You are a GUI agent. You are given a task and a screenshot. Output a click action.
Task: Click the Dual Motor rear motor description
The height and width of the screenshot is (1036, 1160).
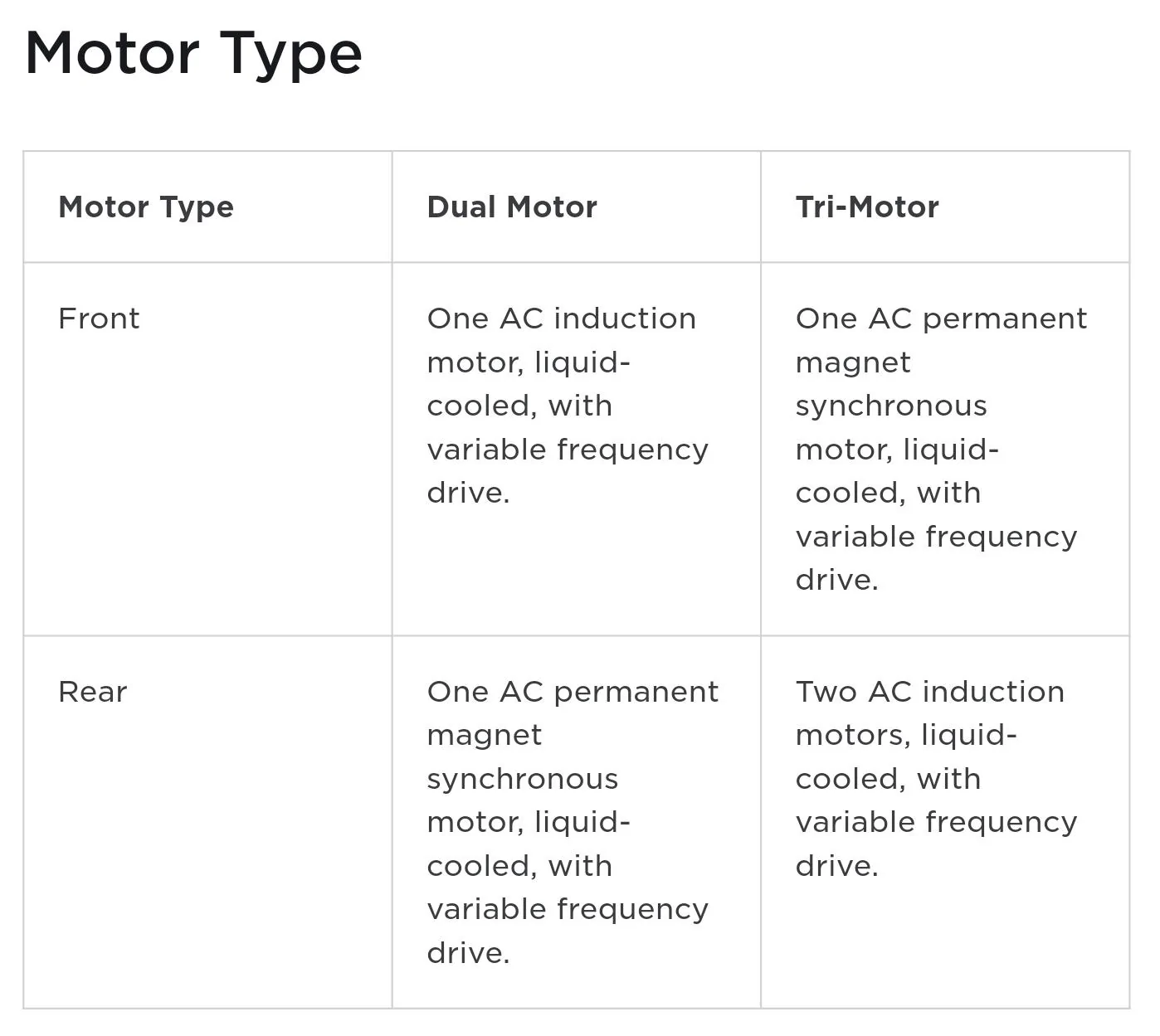tap(573, 822)
